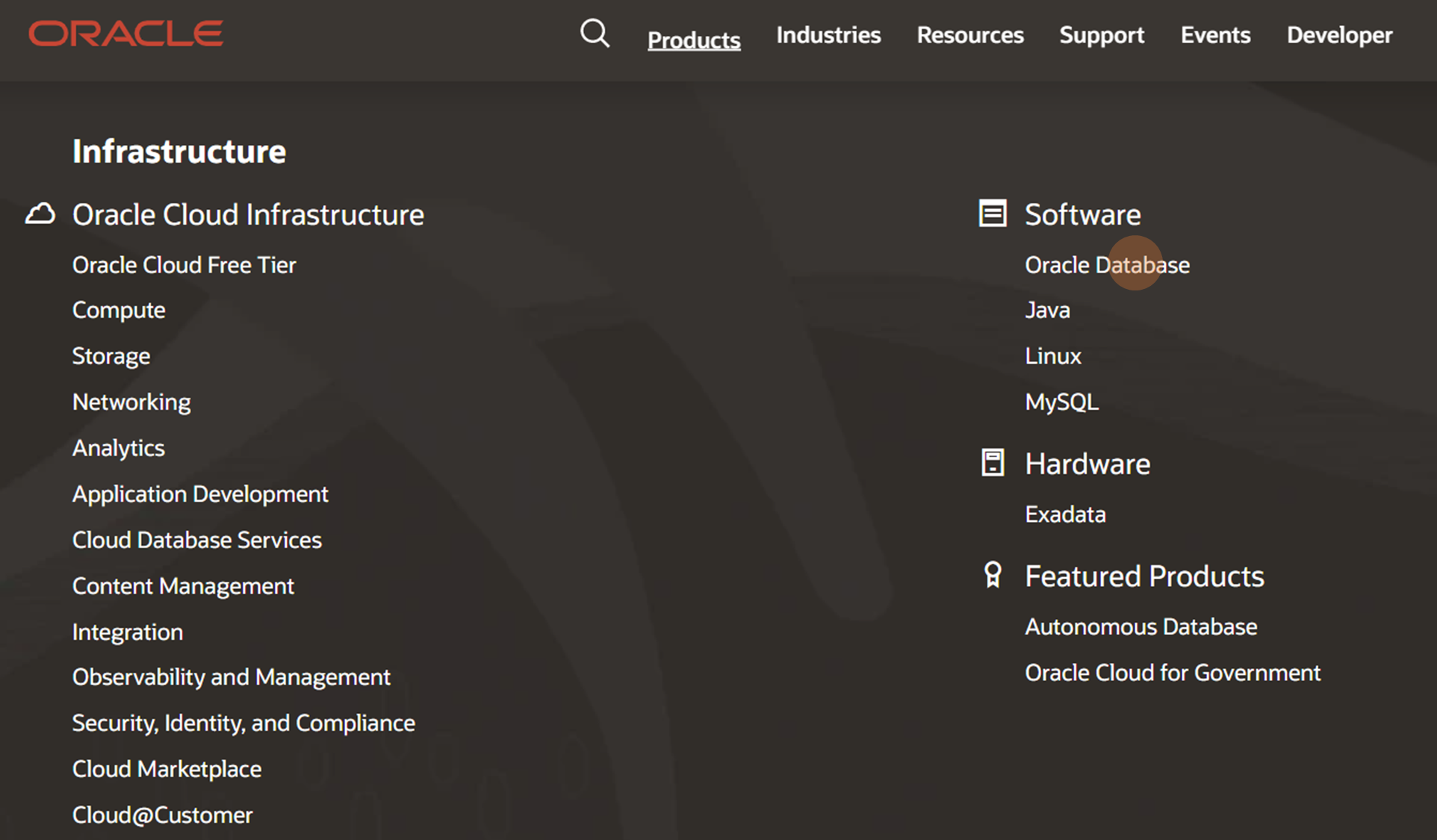Open the Industries menu
This screenshot has height=840, width=1437.
click(x=828, y=35)
